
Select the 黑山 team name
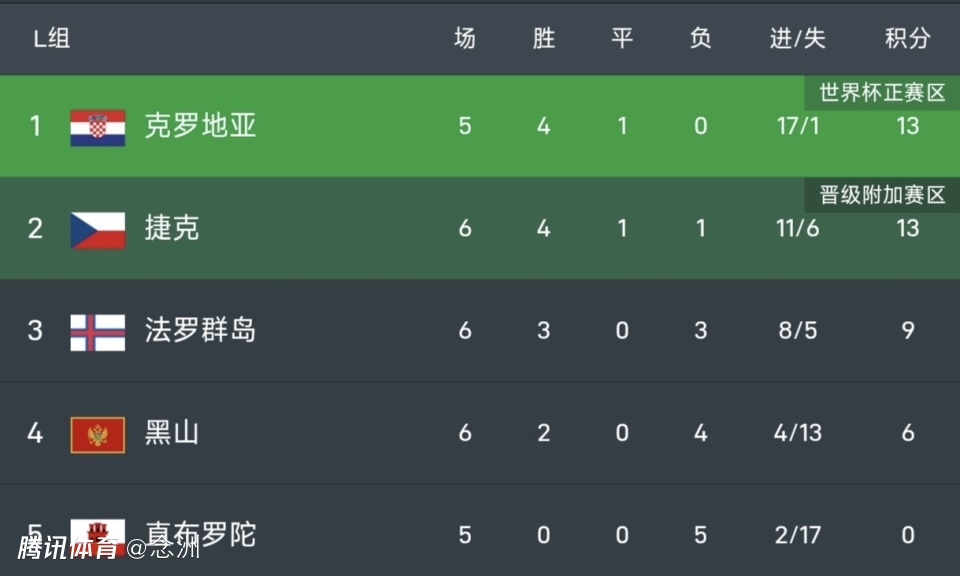click(172, 434)
